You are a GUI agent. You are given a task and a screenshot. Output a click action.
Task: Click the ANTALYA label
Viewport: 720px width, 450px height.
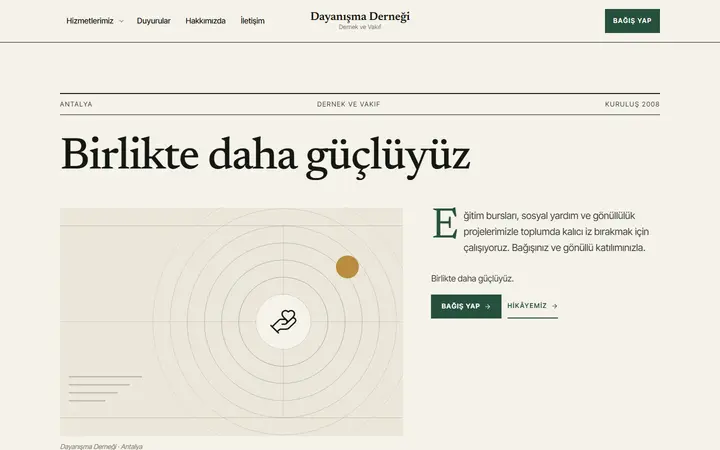[76, 104]
